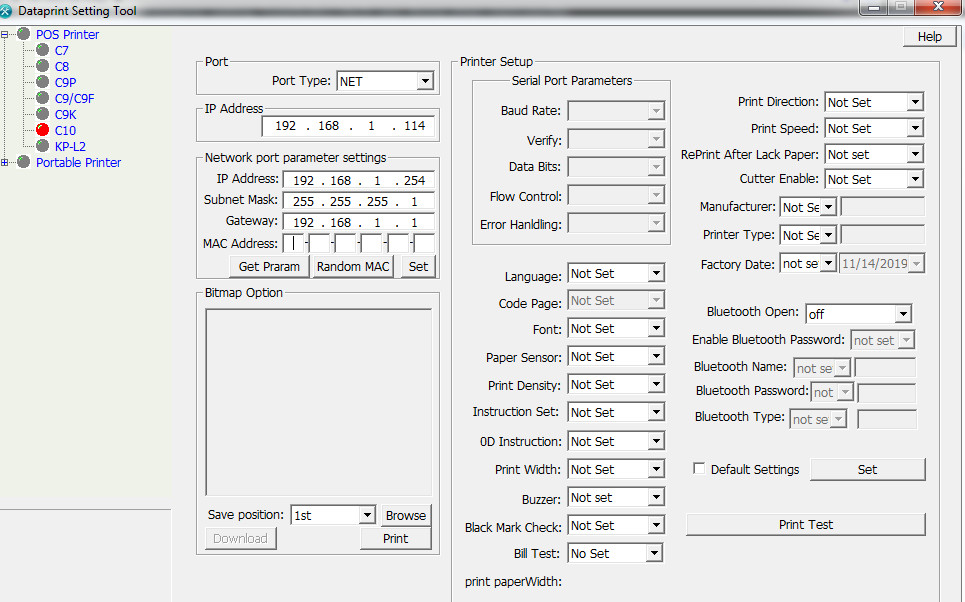The width and height of the screenshot is (965, 602).
Task: Open the Font dropdown
Action: [x=656, y=329]
